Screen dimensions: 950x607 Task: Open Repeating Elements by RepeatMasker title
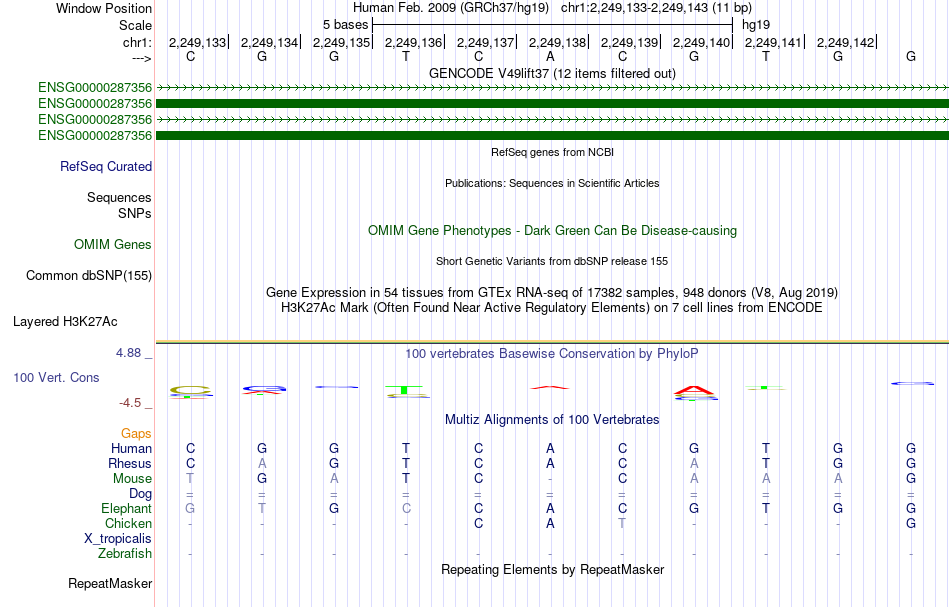coord(552,570)
